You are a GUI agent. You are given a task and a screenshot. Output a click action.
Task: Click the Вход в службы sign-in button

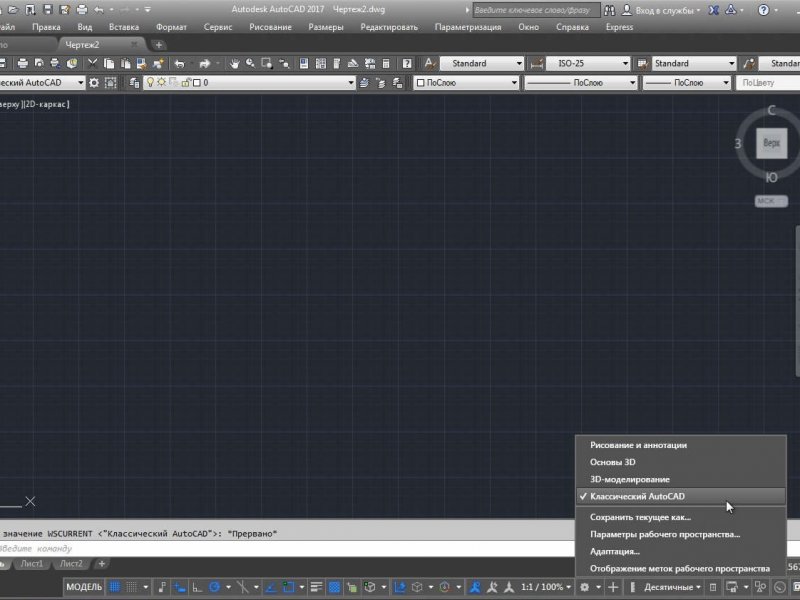(661, 10)
